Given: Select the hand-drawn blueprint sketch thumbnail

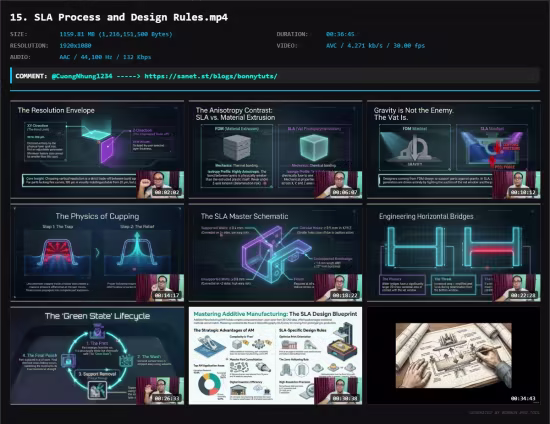Looking at the screenshot, I should tap(454, 356).
